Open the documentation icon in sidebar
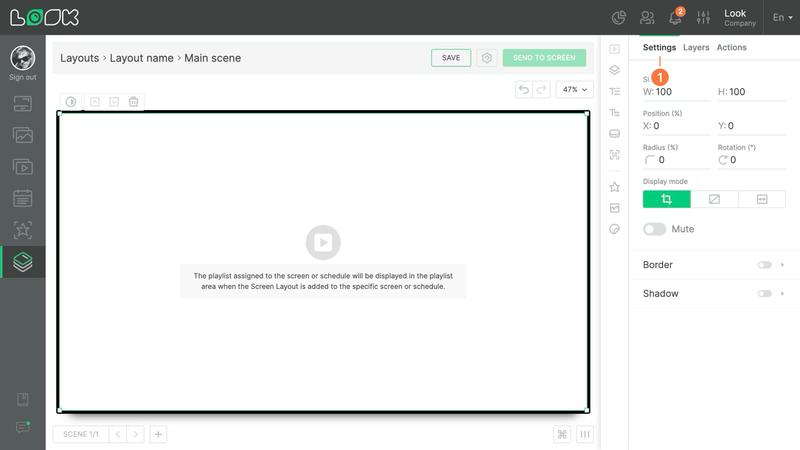The width and height of the screenshot is (800, 450). 22,399
